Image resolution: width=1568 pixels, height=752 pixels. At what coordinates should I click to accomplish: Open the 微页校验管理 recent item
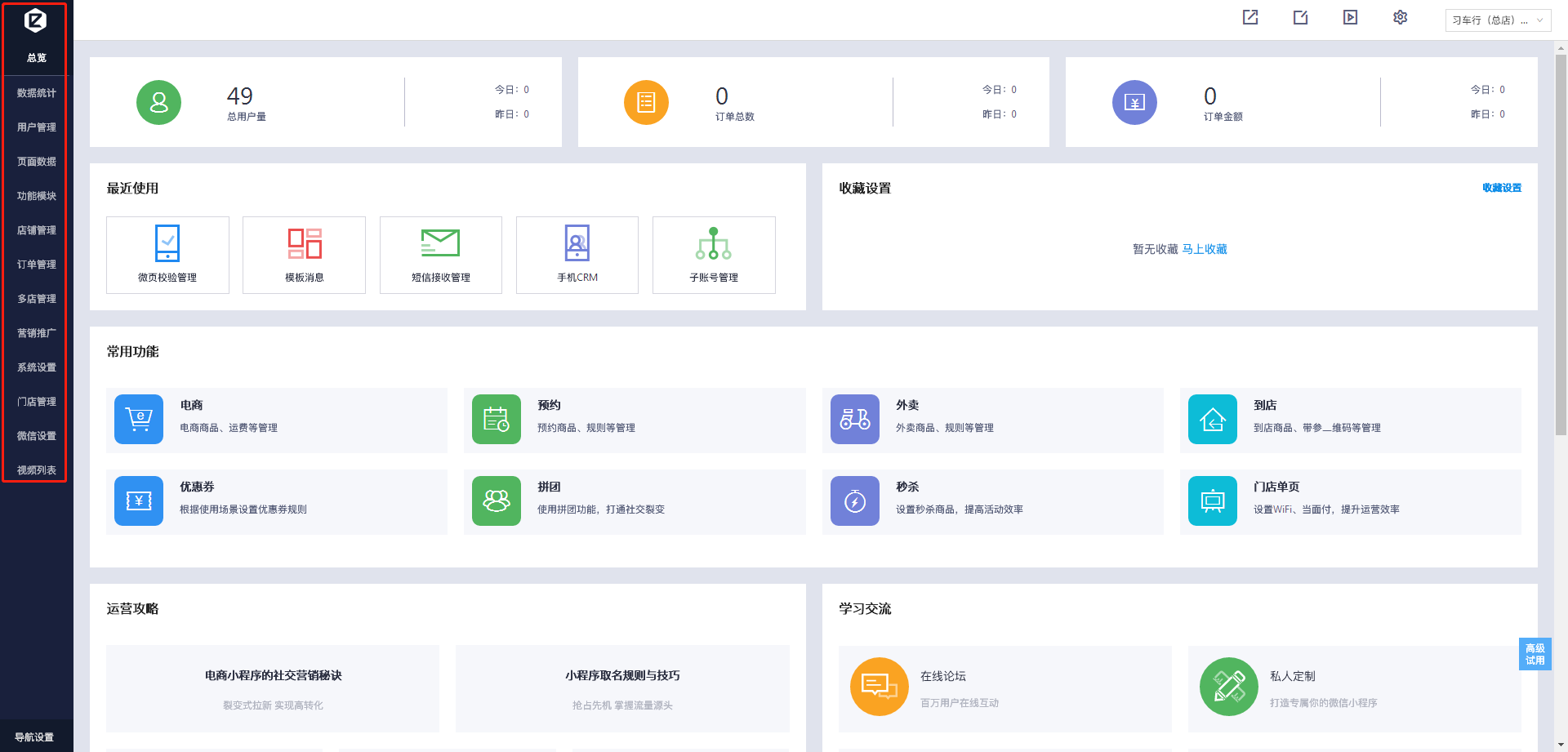[x=167, y=255]
